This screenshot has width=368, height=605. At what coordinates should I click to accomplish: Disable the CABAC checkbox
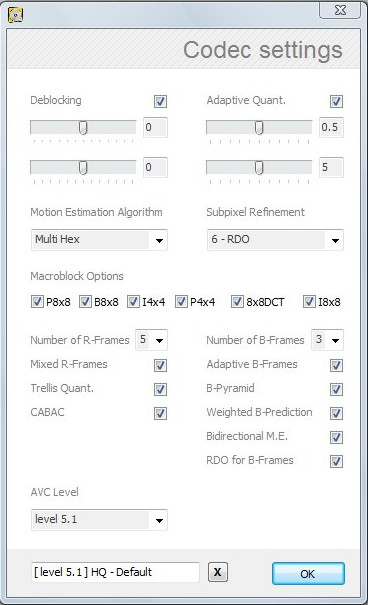point(160,413)
